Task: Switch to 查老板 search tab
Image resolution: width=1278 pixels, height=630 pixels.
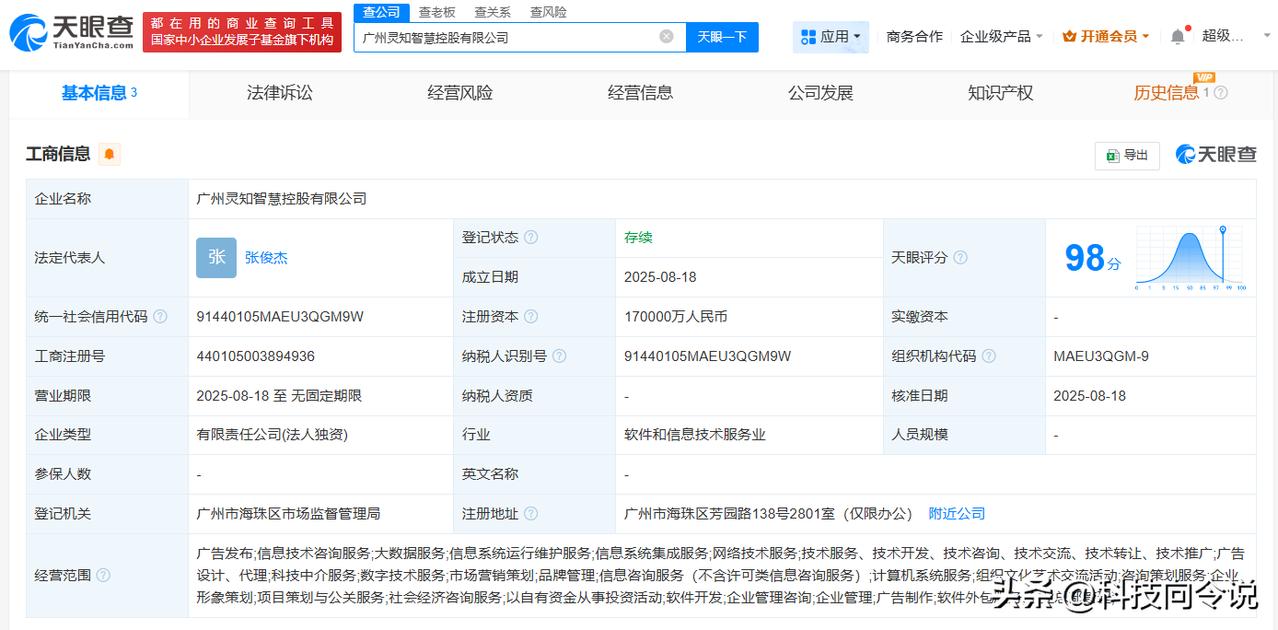Action: (437, 12)
